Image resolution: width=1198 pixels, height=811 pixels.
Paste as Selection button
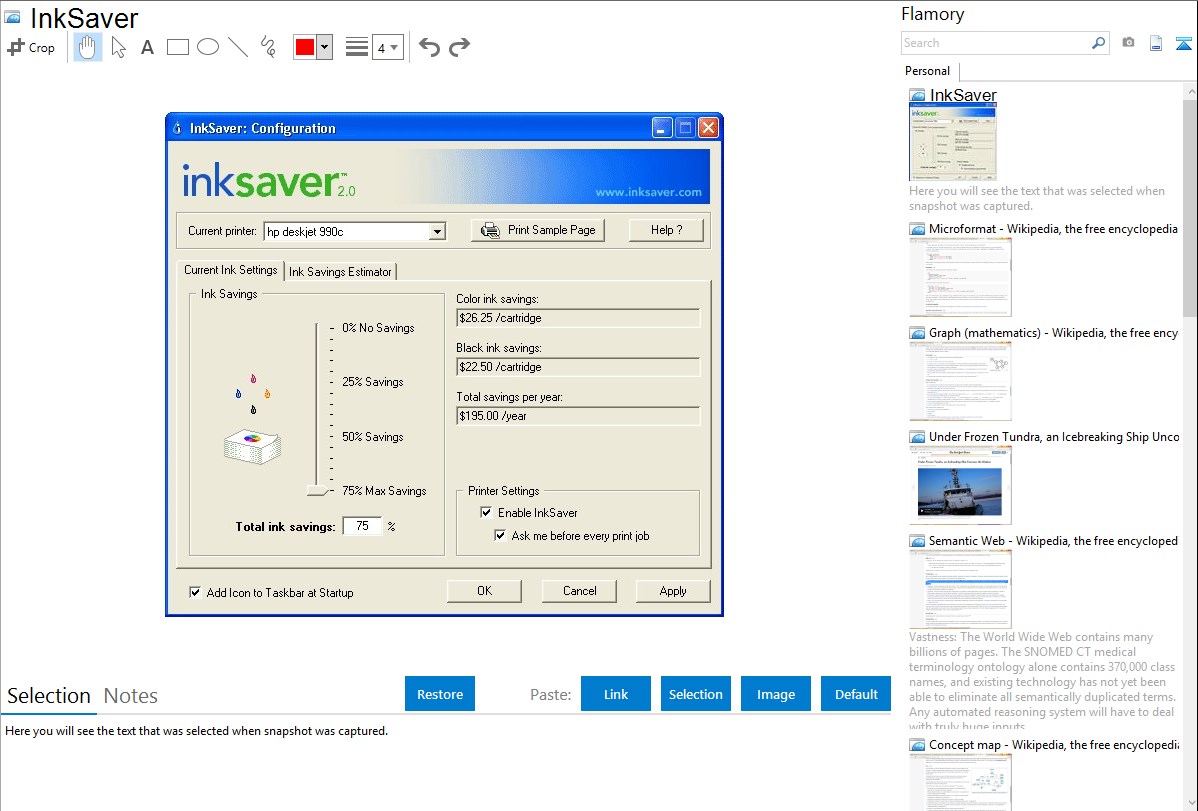(695, 694)
